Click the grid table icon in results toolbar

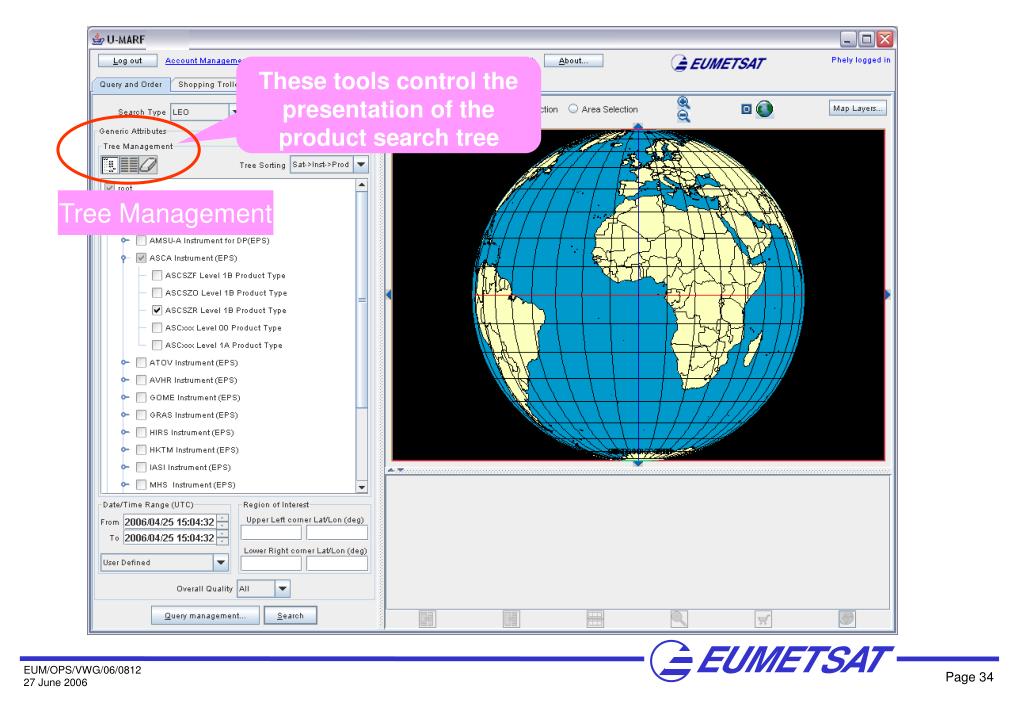point(595,619)
